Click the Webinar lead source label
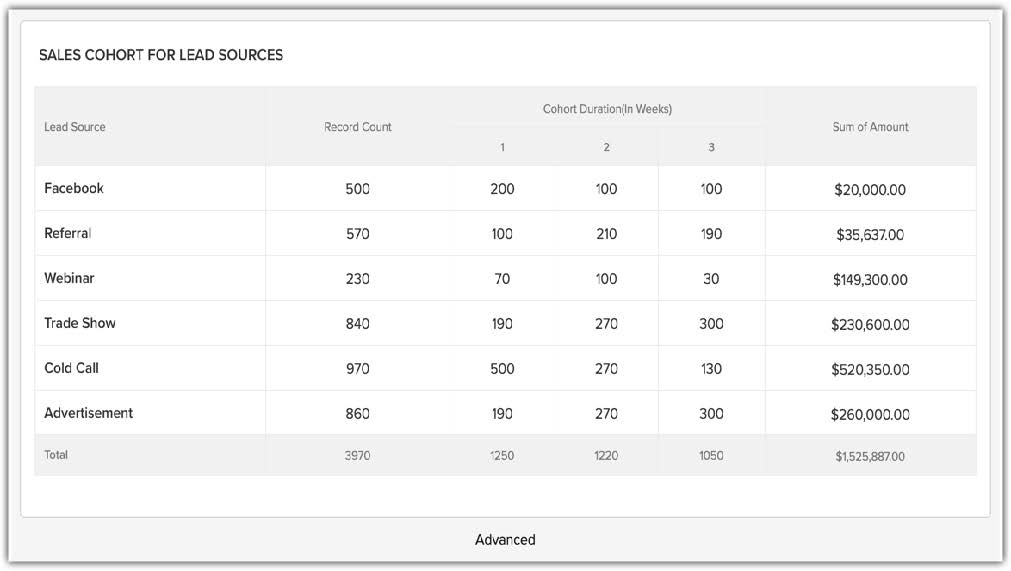Screen dimensions: 1011x571 pyautogui.click(x=69, y=278)
